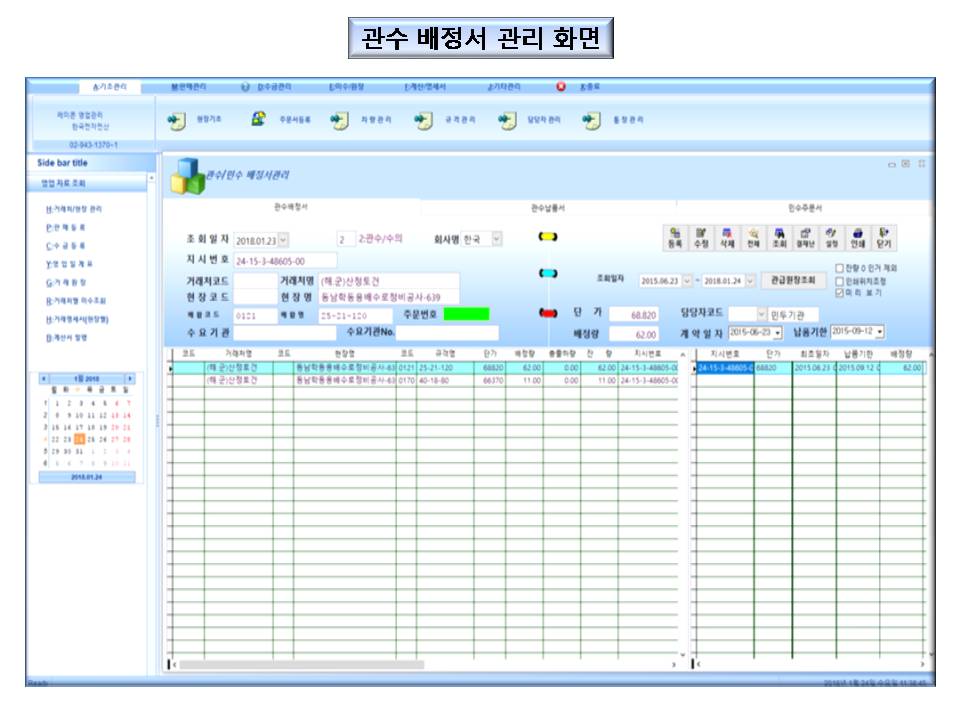960x720 pixels.
Task: Go to previous month in sidebar calendar
Action: tap(43, 379)
